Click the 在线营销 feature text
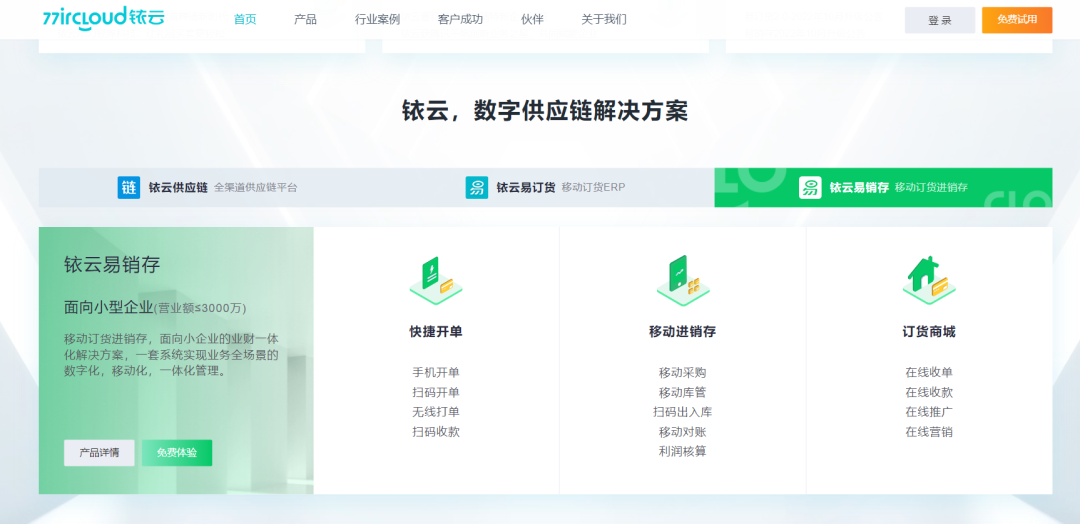This screenshot has height=524, width=1080. click(x=929, y=432)
